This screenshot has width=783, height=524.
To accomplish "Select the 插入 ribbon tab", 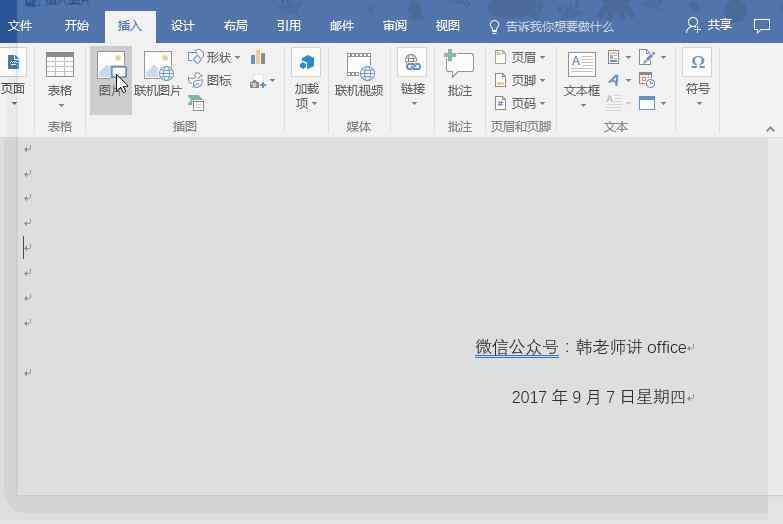I will tap(130, 25).
